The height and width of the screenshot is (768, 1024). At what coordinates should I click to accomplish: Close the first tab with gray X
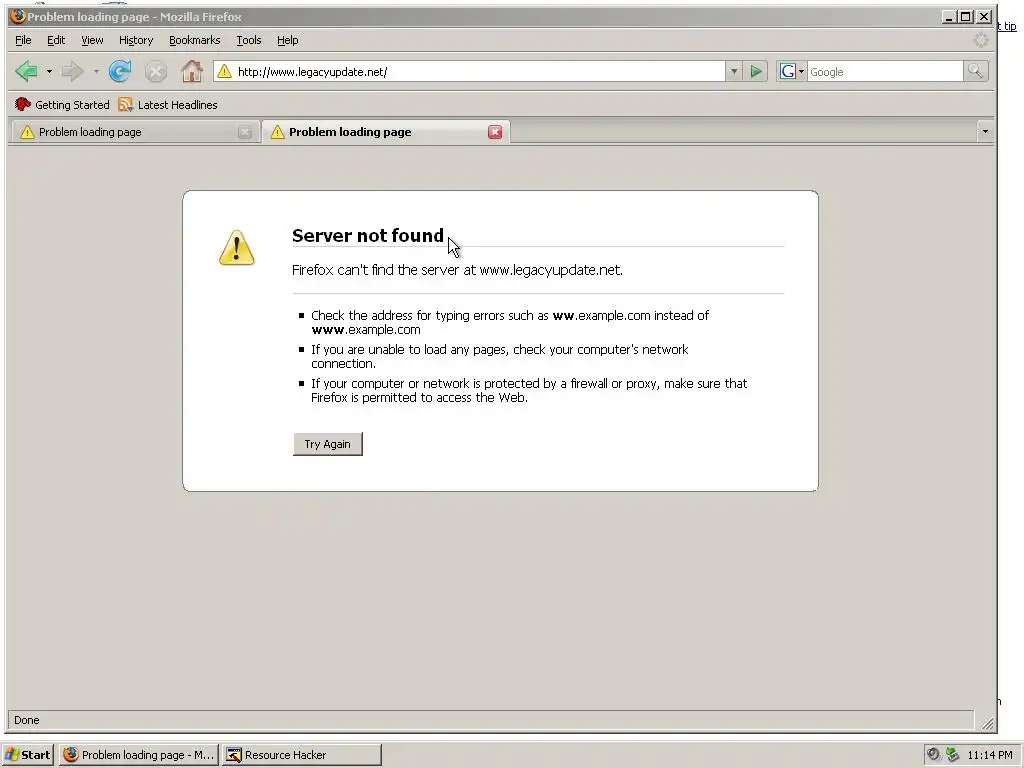[x=245, y=133]
